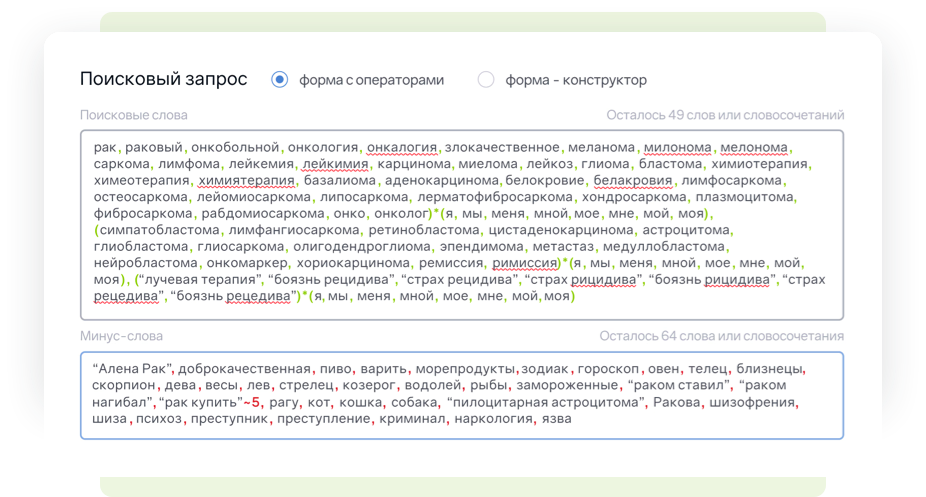This screenshot has height=497, width=926.
Task: Click the word "шизофрения" in minus words
Action: pyautogui.click(x=752, y=402)
